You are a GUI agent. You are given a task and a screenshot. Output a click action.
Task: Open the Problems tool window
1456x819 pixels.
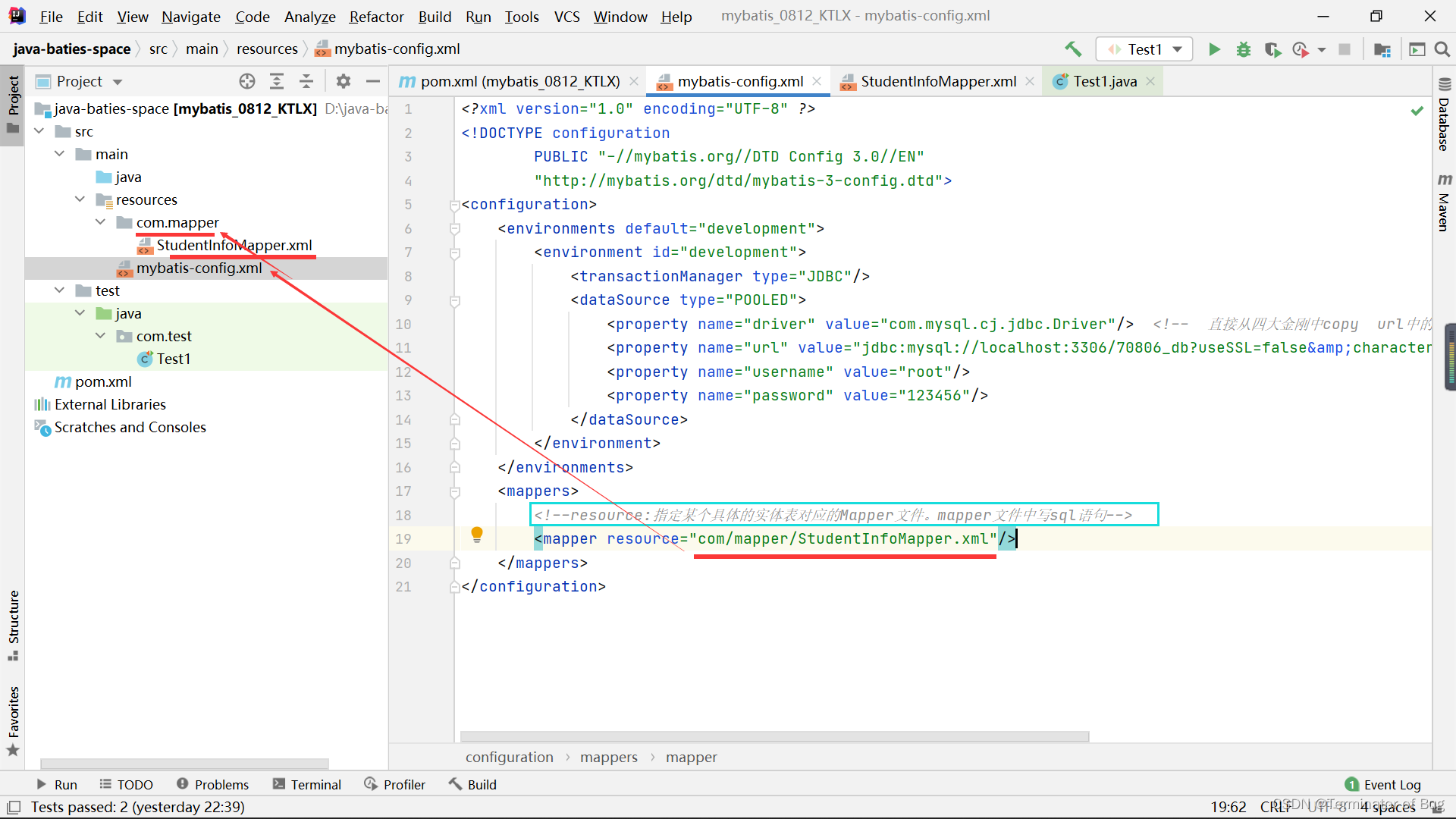point(212,784)
